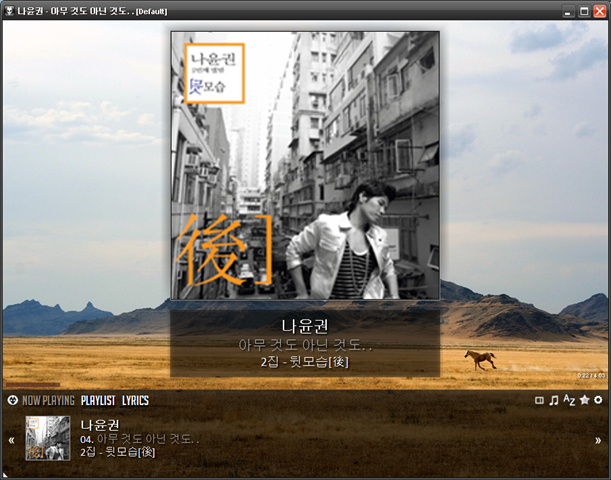Close the player window
Screen dimensions: 611x480
pyautogui.click(x=599, y=11)
